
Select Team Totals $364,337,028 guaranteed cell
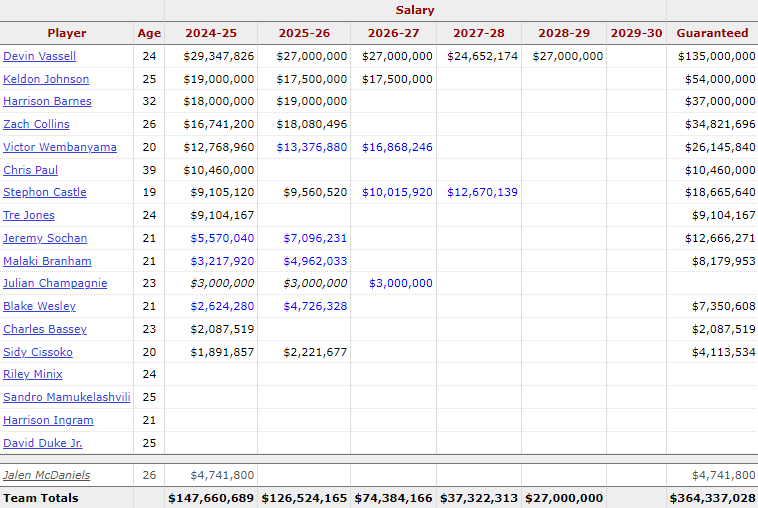pyautogui.click(x=712, y=498)
